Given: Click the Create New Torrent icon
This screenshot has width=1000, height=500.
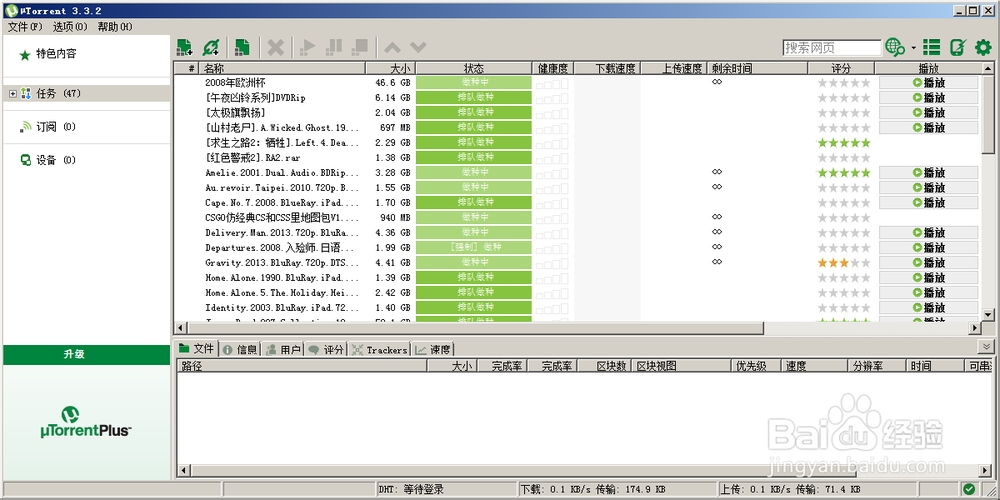Looking at the screenshot, I should (x=242, y=47).
